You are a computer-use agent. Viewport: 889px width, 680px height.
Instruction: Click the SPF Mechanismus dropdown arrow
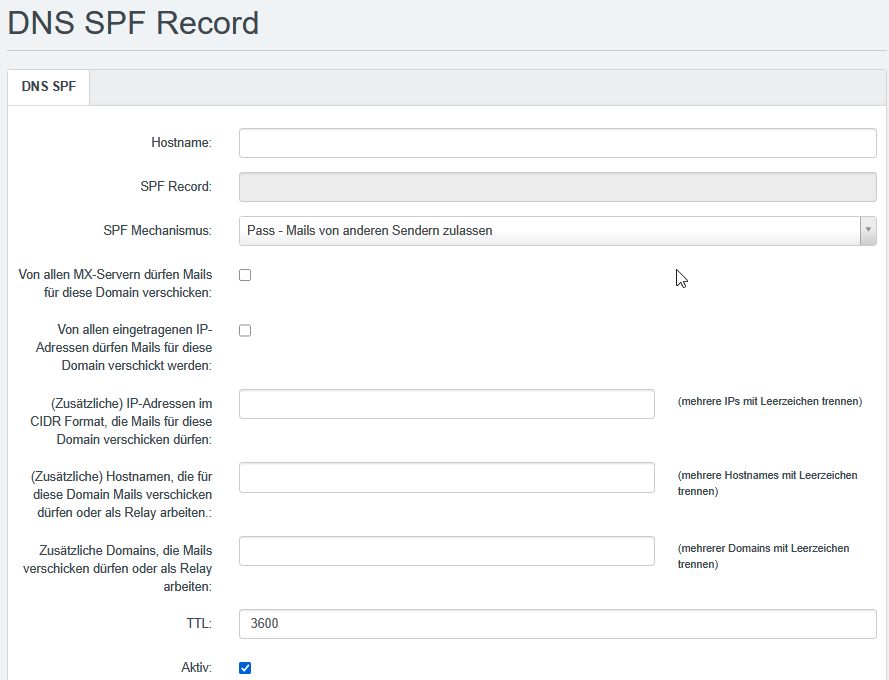868,231
